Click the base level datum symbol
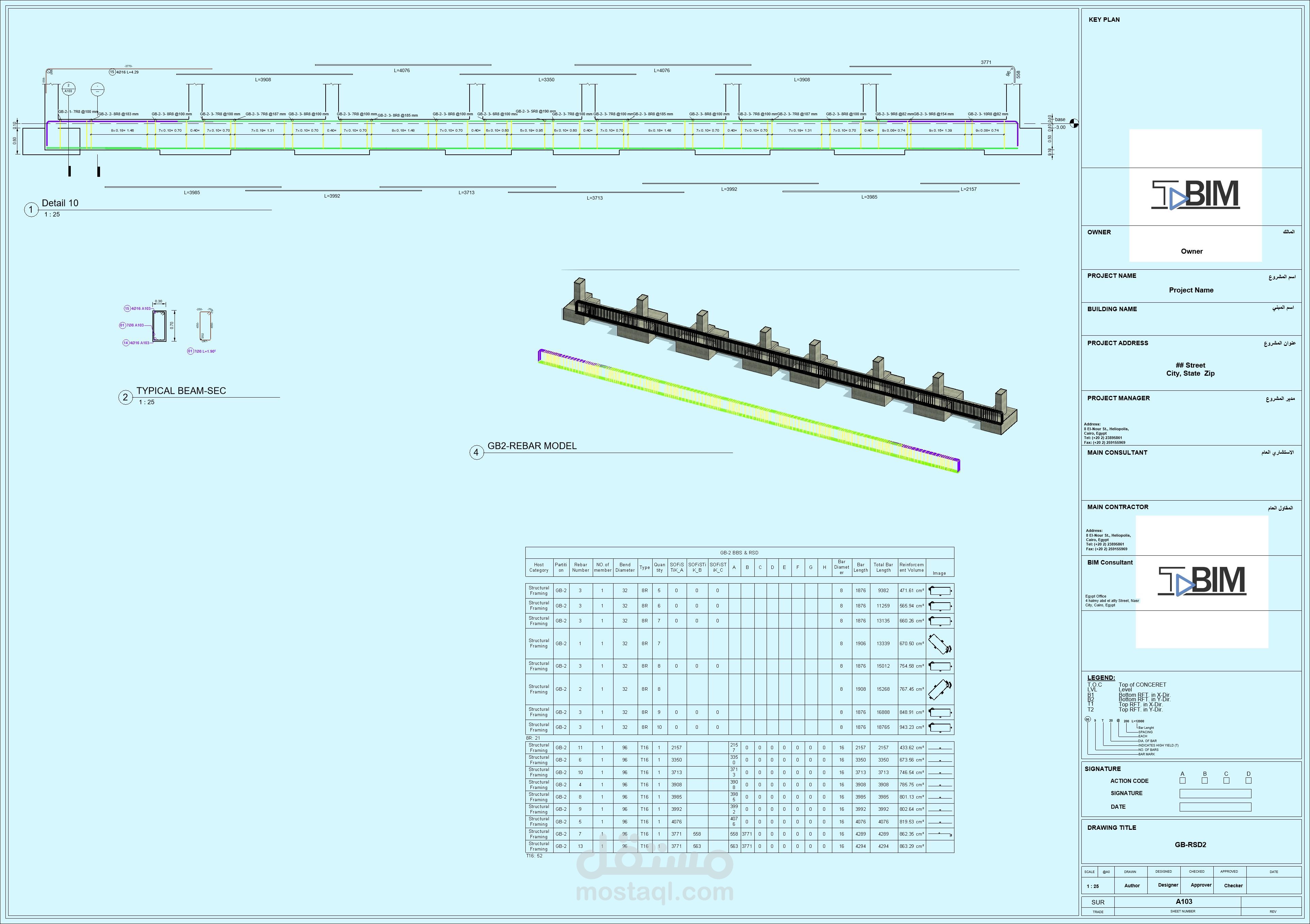 coord(1074,123)
